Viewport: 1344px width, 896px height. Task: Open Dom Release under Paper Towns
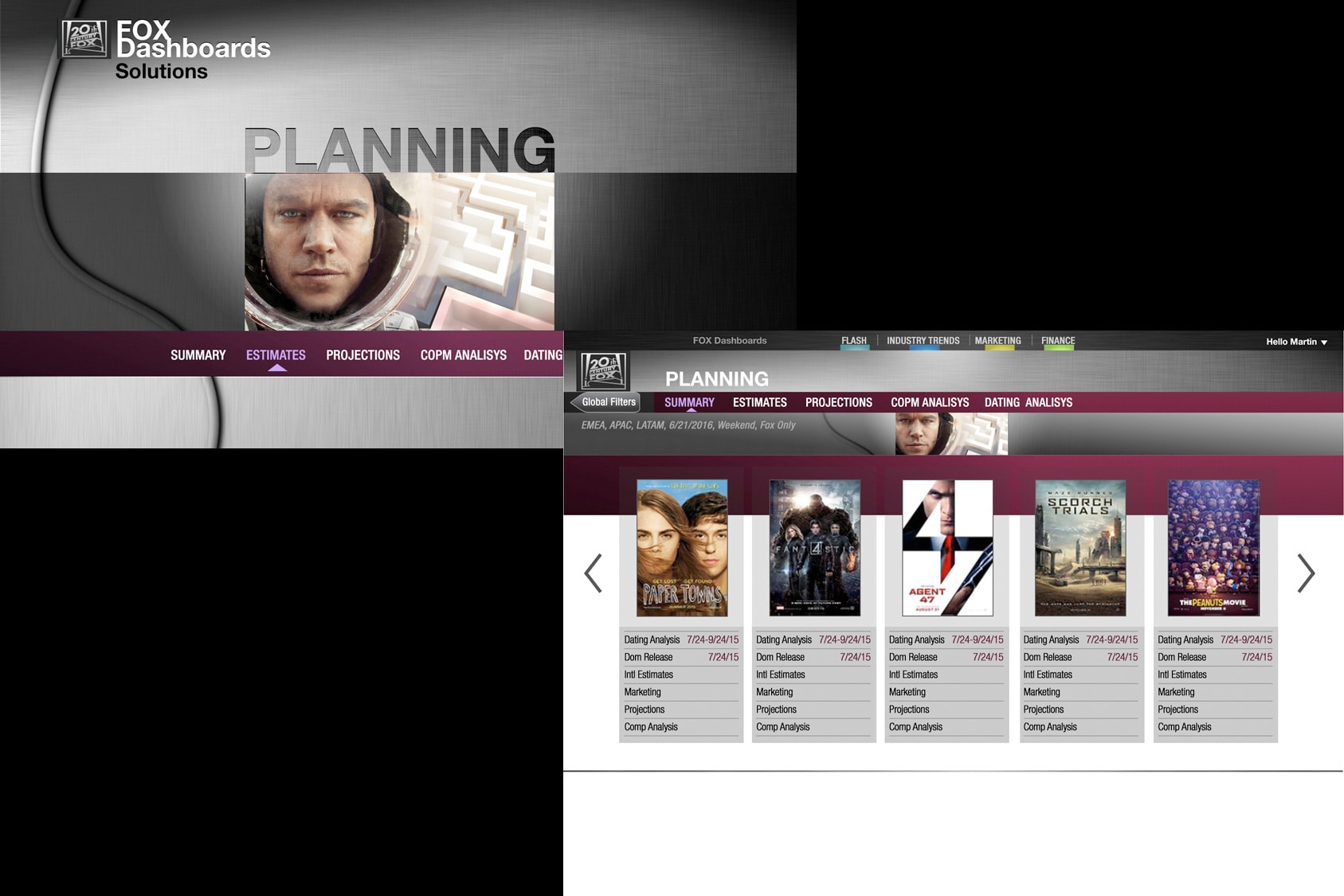[681, 657]
